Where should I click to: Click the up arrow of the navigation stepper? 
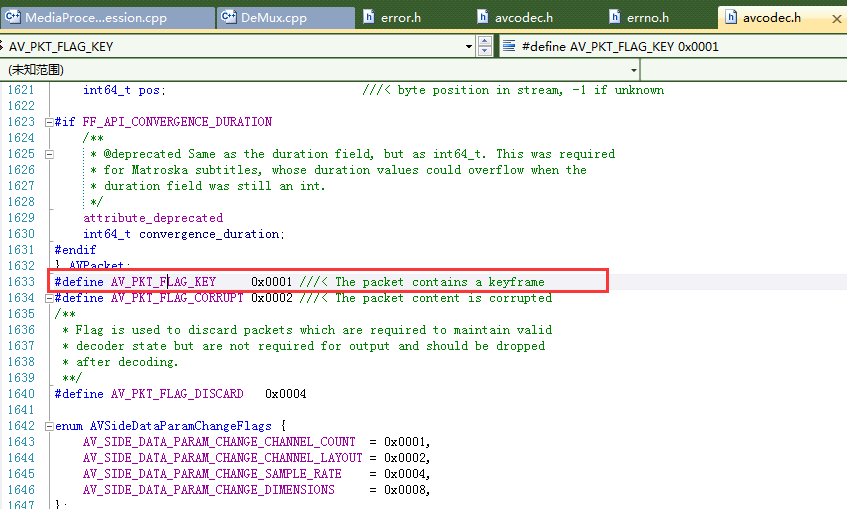pyautogui.click(x=485, y=41)
